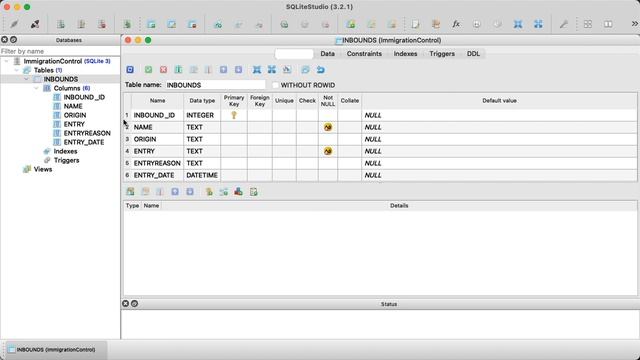
Task: Select Indexes node in database tree
Action: click(65, 151)
